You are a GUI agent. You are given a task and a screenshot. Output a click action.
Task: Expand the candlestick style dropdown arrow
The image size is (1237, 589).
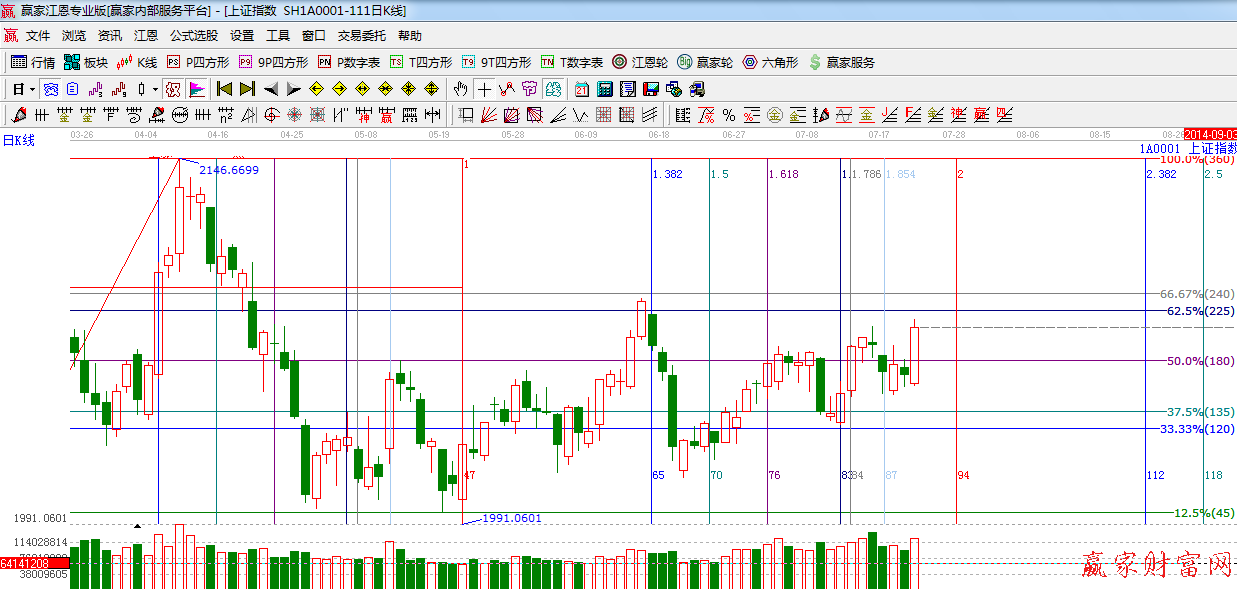[x=156, y=89]
